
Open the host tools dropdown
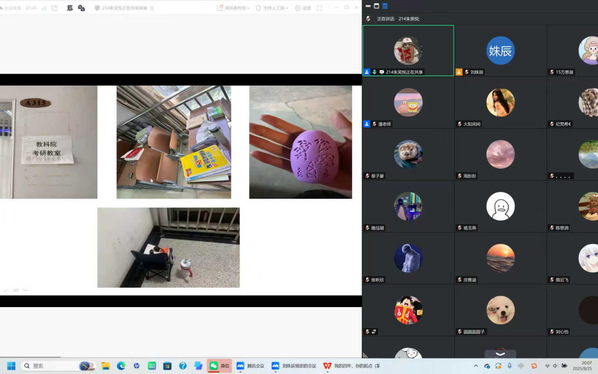pos(272,8)
